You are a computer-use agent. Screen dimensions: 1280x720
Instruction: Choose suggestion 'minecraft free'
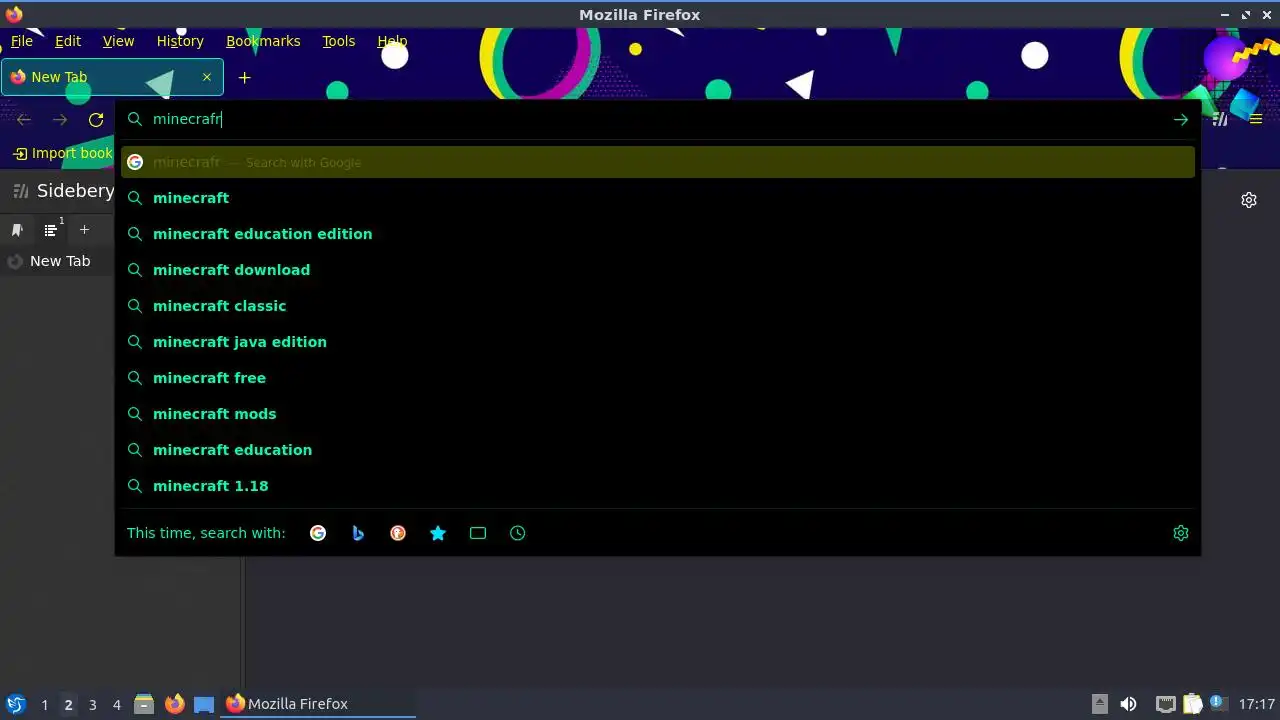(x=658, y=378)
